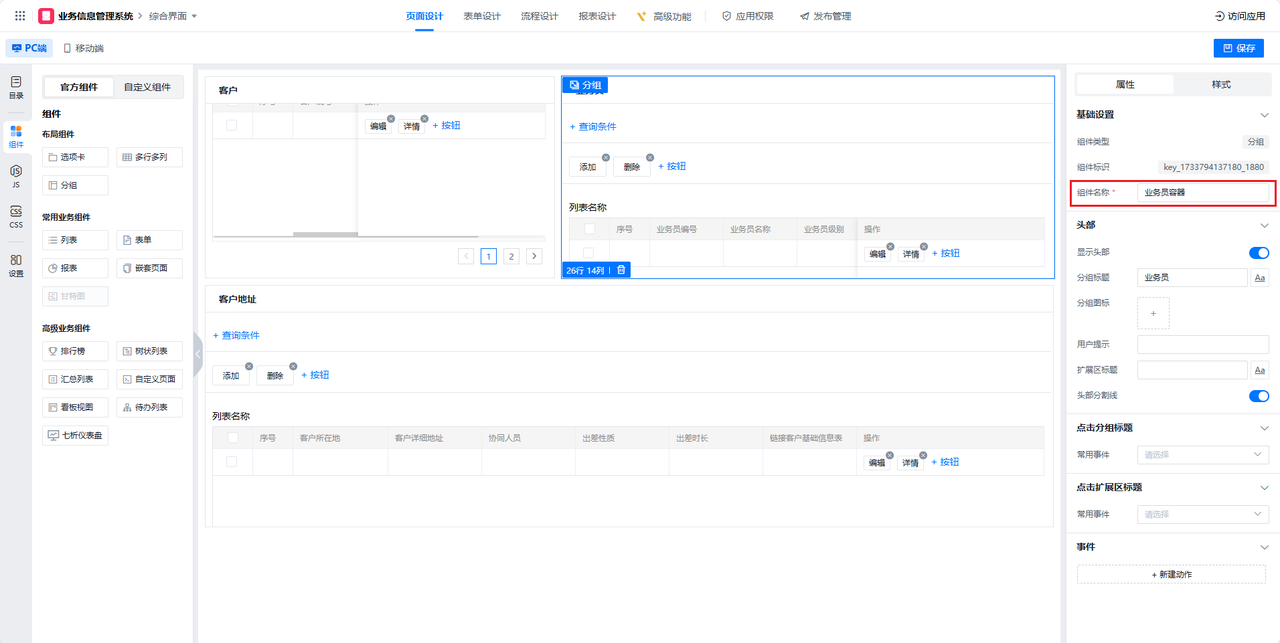Click the 新建动作 button
Image resolution: width=1280 pixels, height=643 pixels.
click(1172, 575)
